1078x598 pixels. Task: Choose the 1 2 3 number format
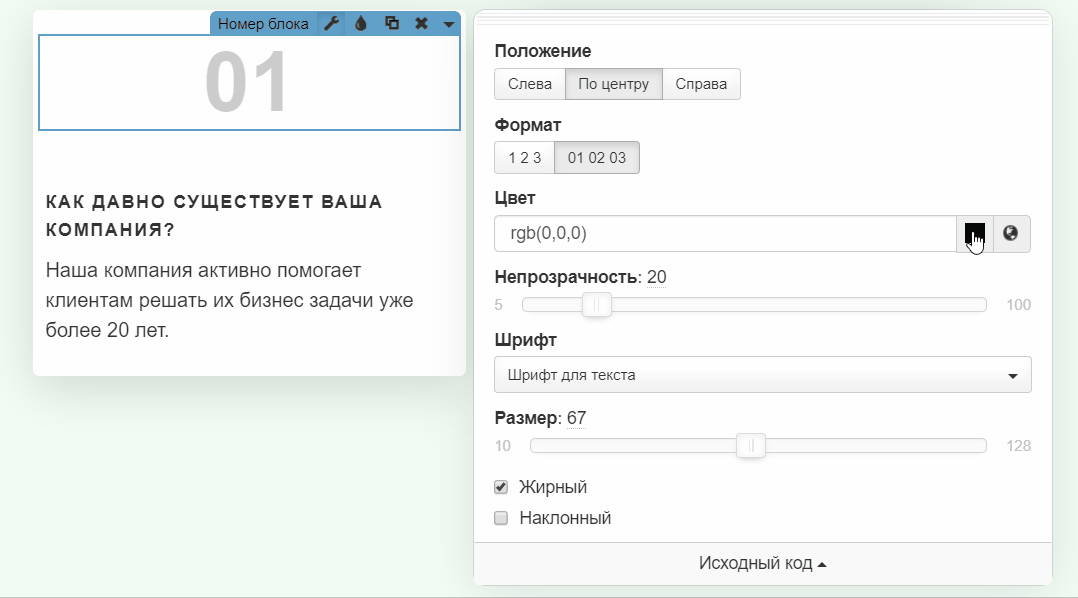[525, 158]
